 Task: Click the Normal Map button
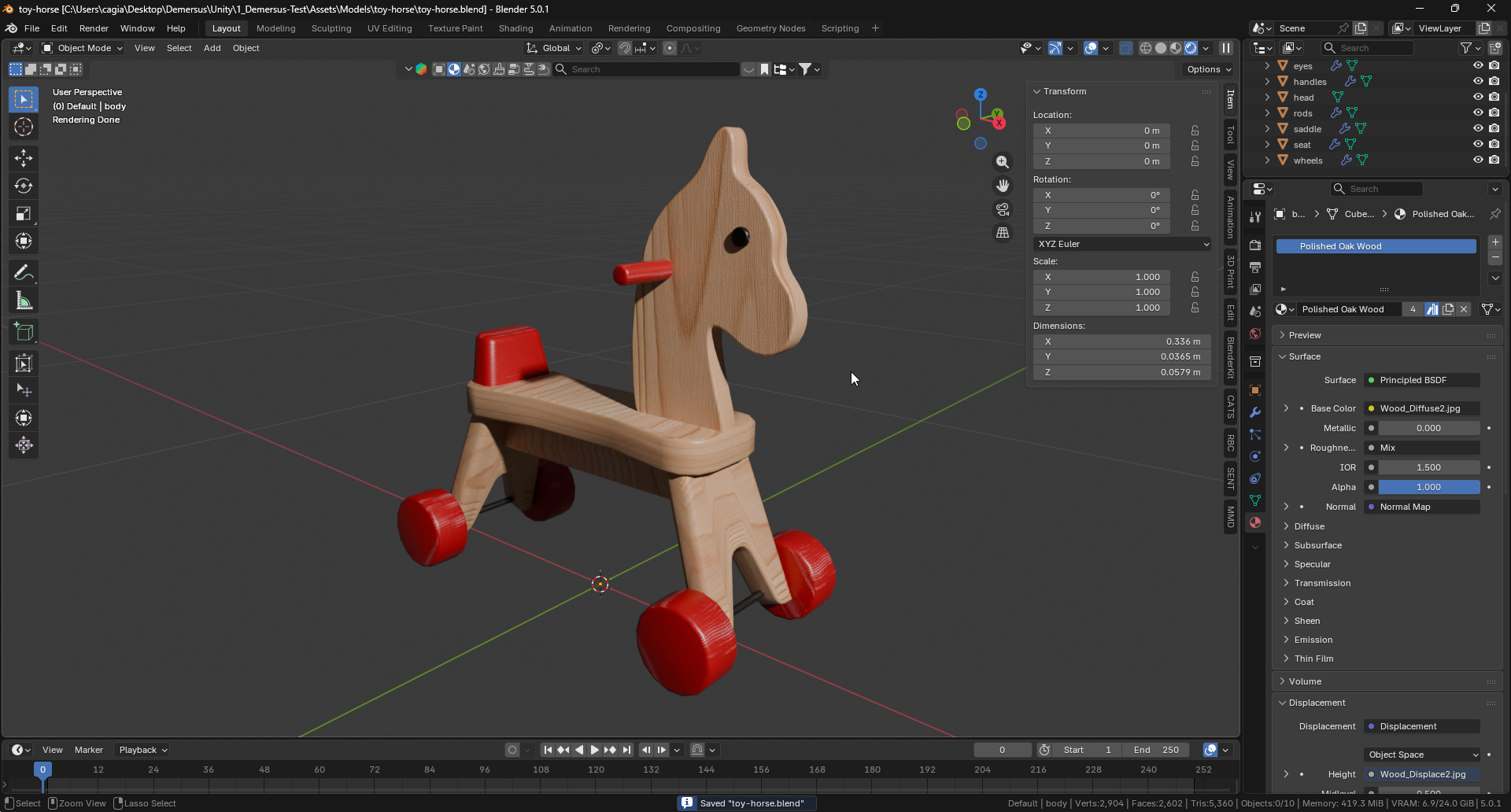click(1422, 507)
